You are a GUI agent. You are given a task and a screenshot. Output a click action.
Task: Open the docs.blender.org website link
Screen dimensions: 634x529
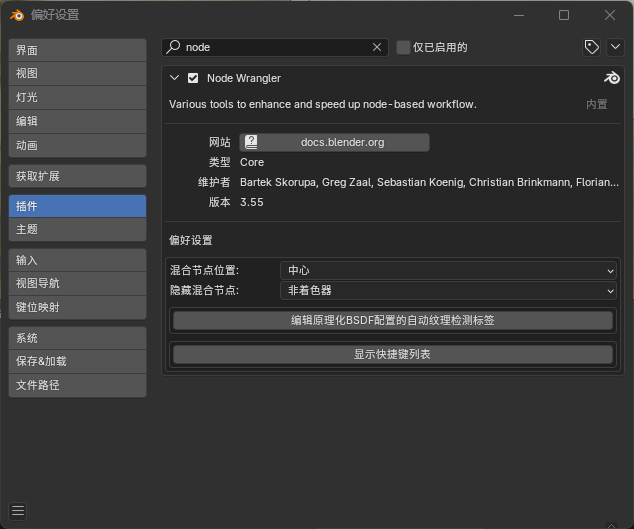(342, 142)
